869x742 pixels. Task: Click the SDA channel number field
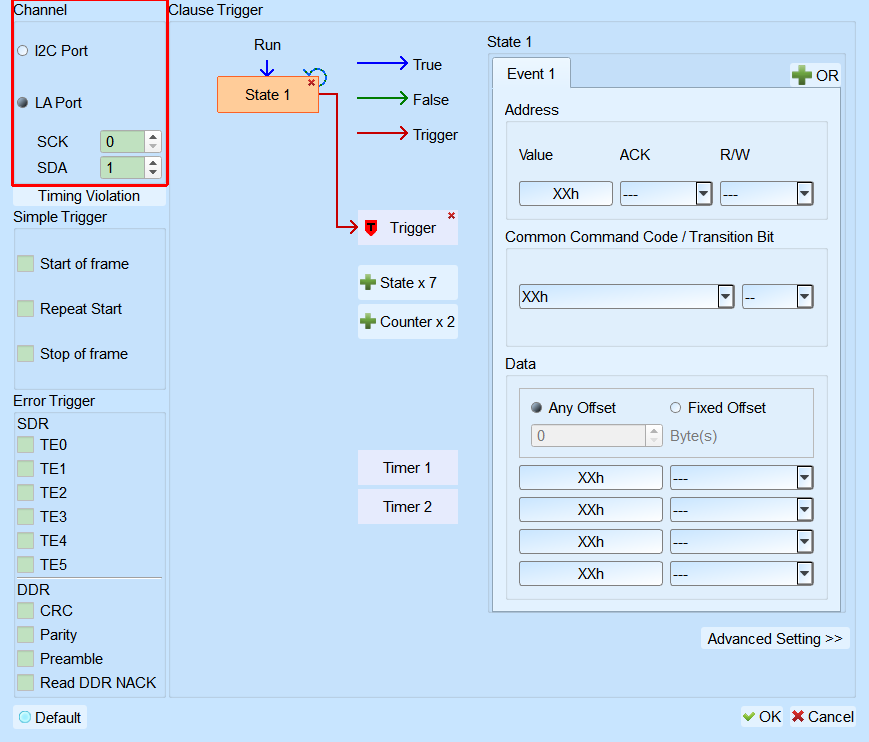123,167
